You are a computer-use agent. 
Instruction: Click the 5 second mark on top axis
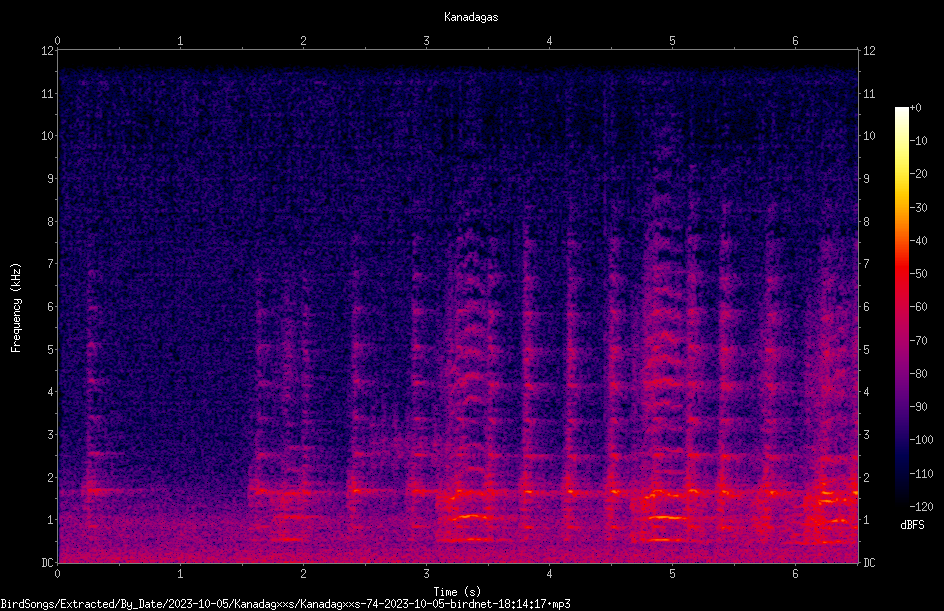click(672, 41)
